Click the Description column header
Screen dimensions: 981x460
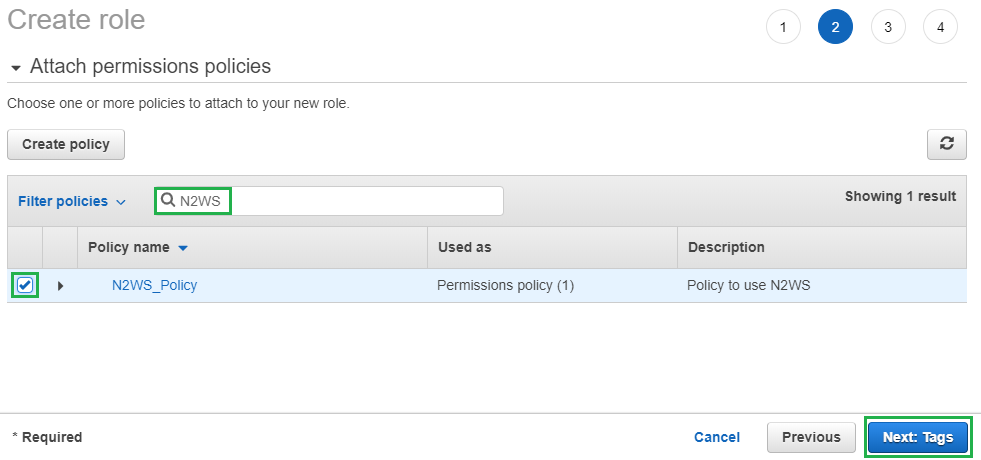pyautogui.click(x=725, y=247)
